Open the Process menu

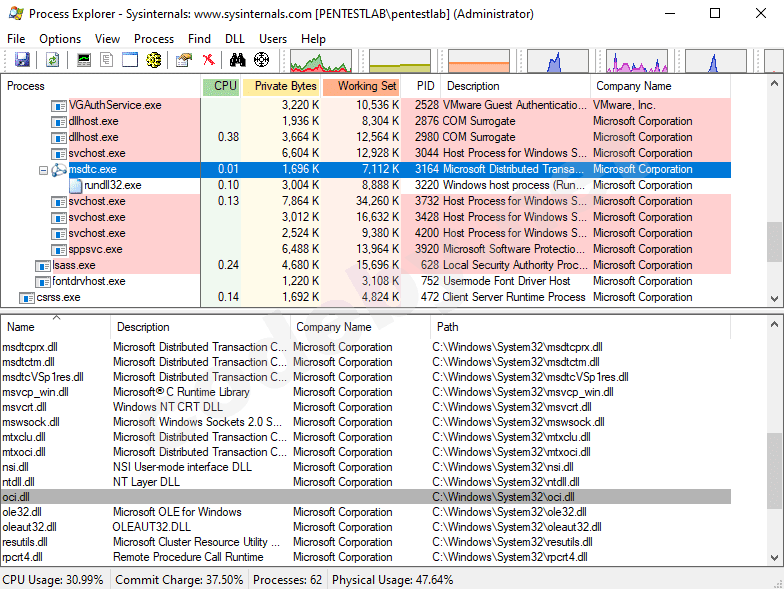point(154,39)
